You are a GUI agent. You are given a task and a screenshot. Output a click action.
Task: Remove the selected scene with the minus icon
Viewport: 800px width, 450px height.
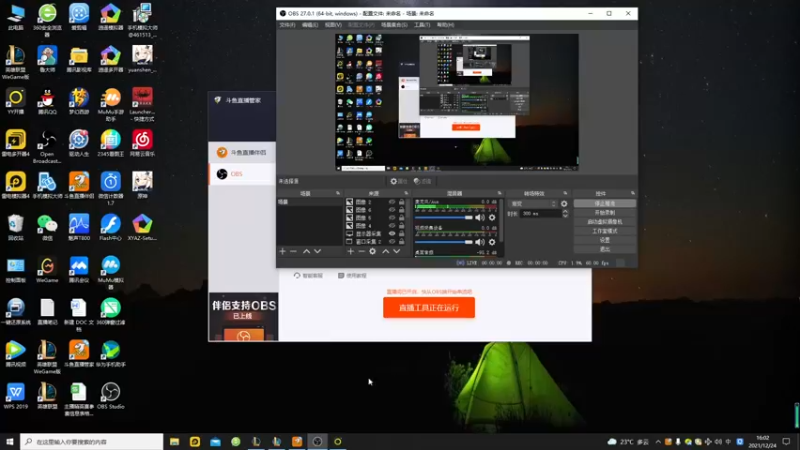(x=293, y=251)
